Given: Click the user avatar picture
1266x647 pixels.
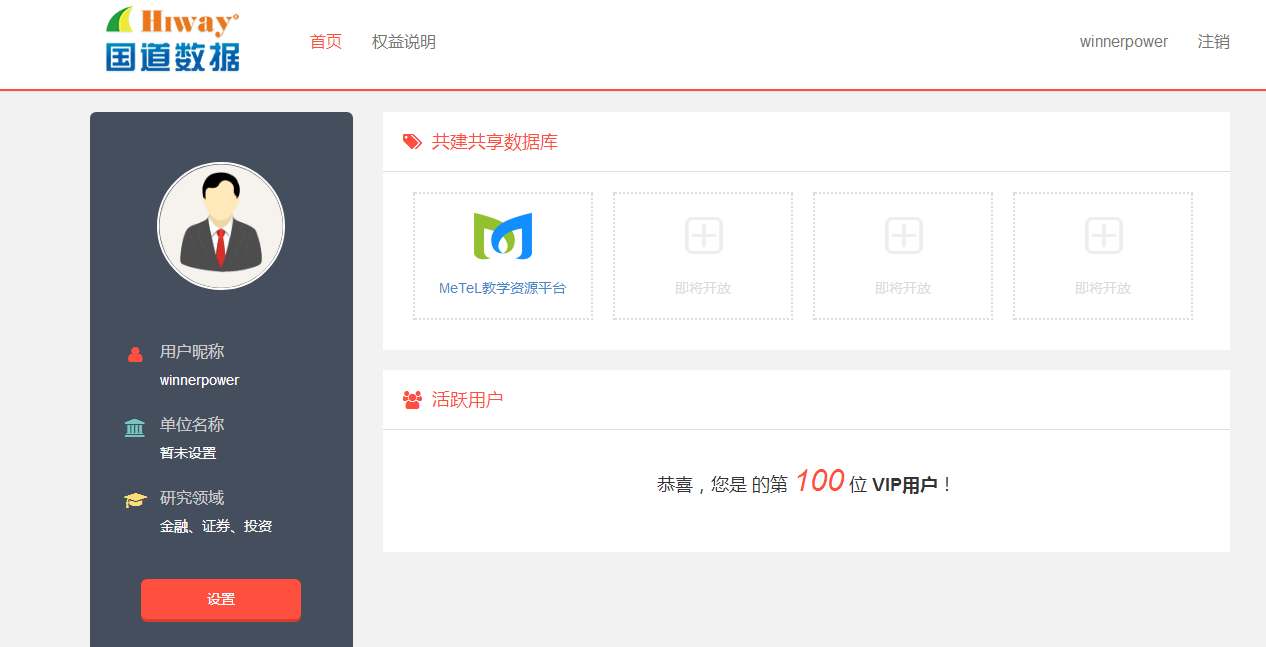Looking at the screenshot, I should pyautogui.click(x=221, y=226).
